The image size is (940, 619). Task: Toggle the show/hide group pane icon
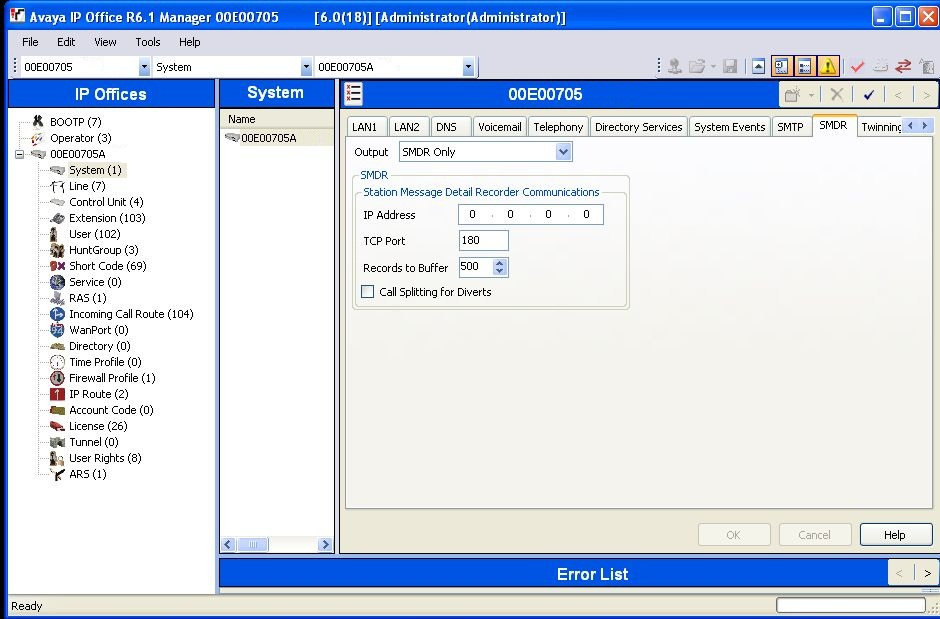(805, 67)
